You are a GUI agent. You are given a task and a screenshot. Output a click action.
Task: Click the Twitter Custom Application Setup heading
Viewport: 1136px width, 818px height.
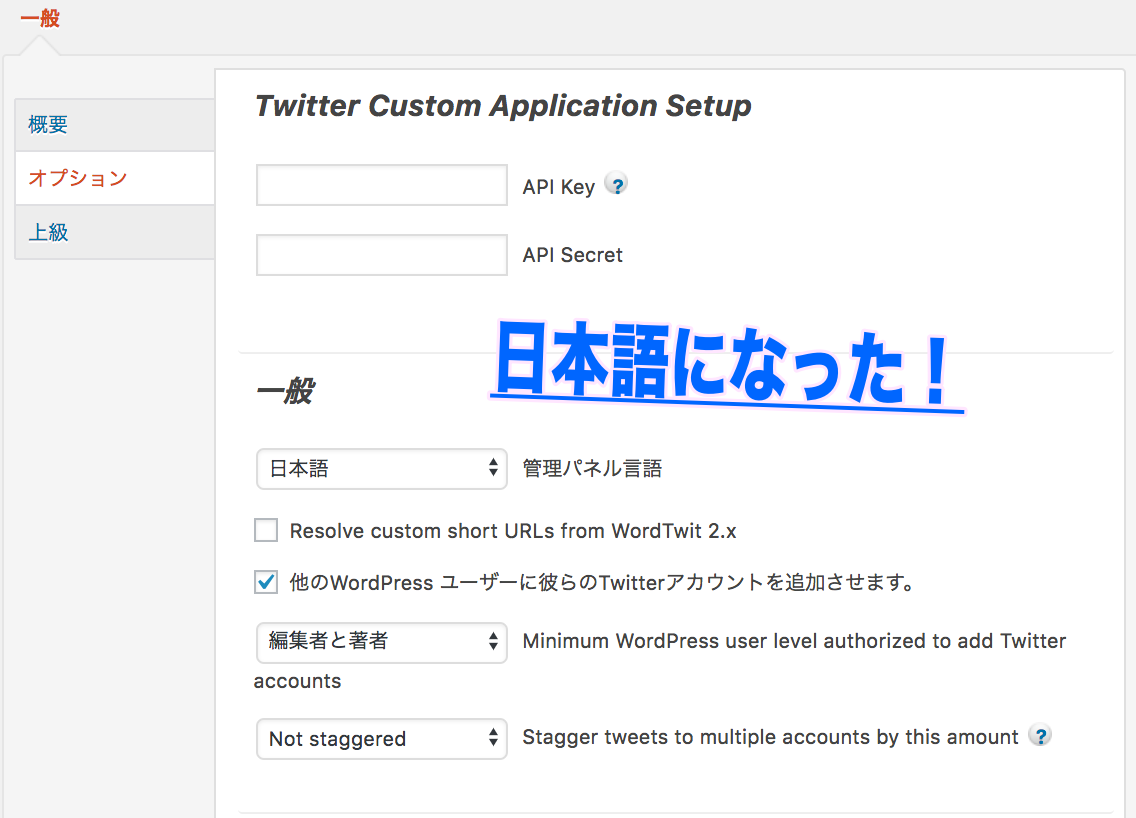(x=503, y=106)
